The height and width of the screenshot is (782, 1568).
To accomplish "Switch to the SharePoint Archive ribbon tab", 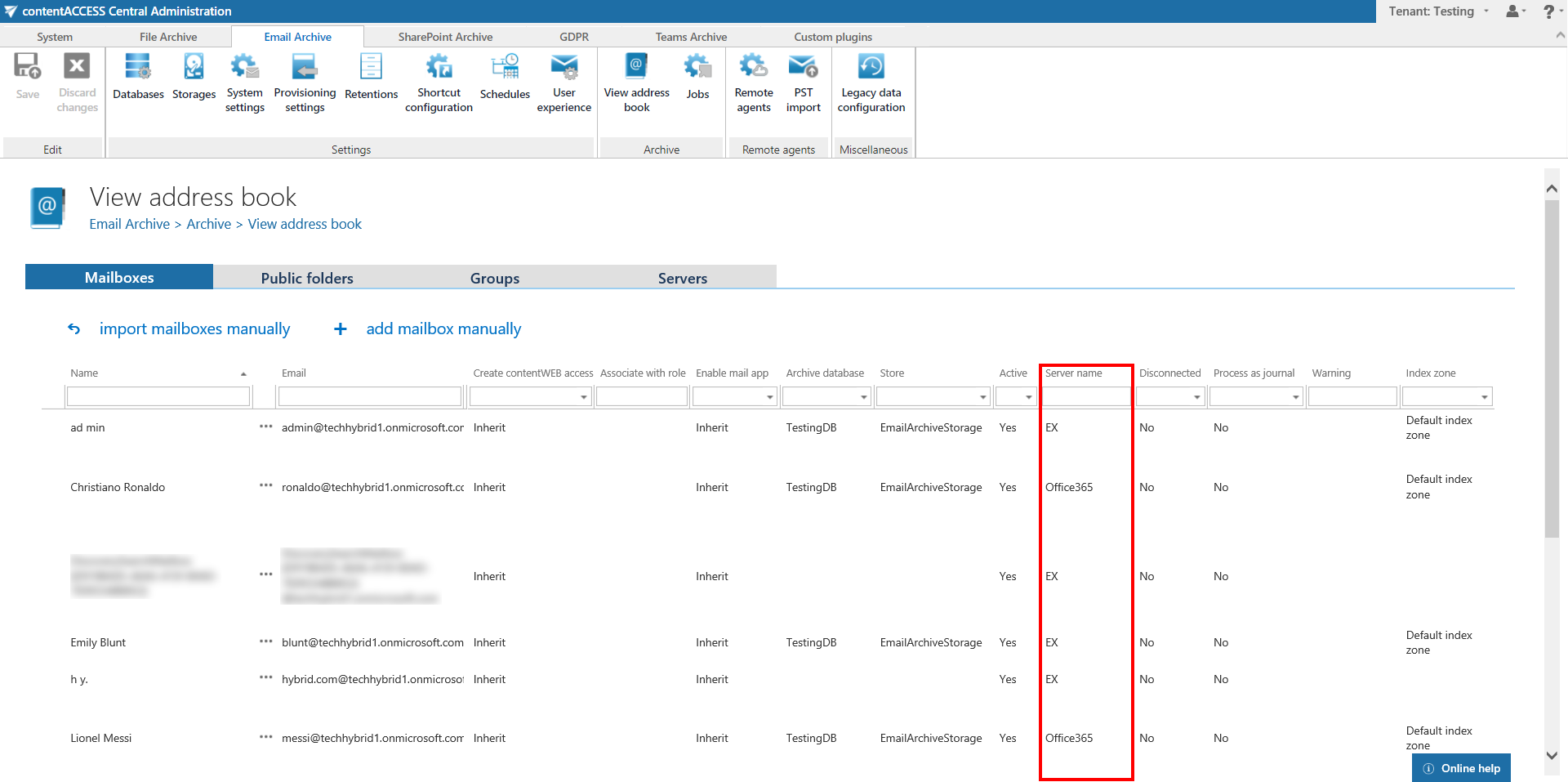I will tap(445, 37).
